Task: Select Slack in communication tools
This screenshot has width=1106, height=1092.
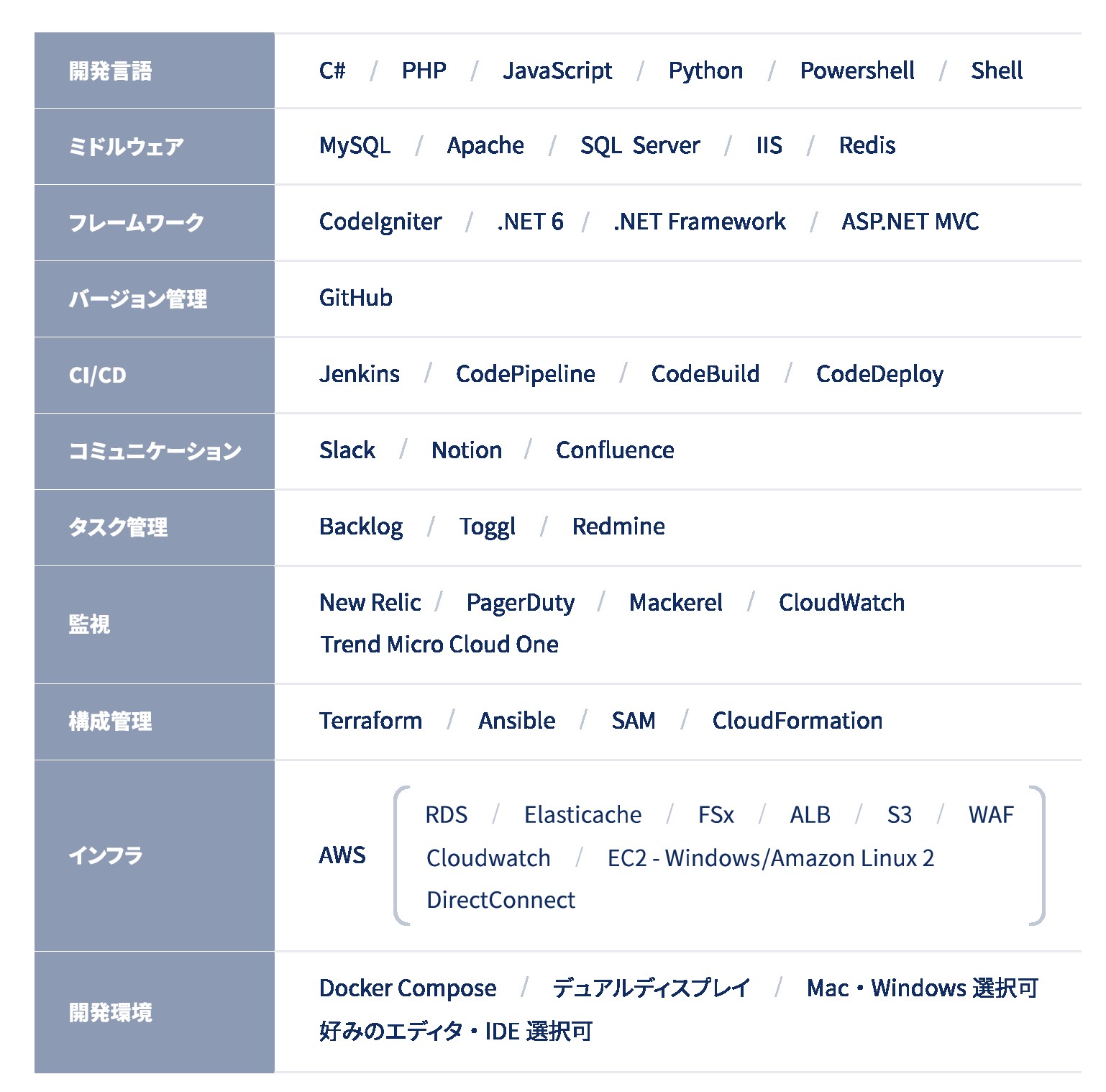Action: tap(347, 450)
